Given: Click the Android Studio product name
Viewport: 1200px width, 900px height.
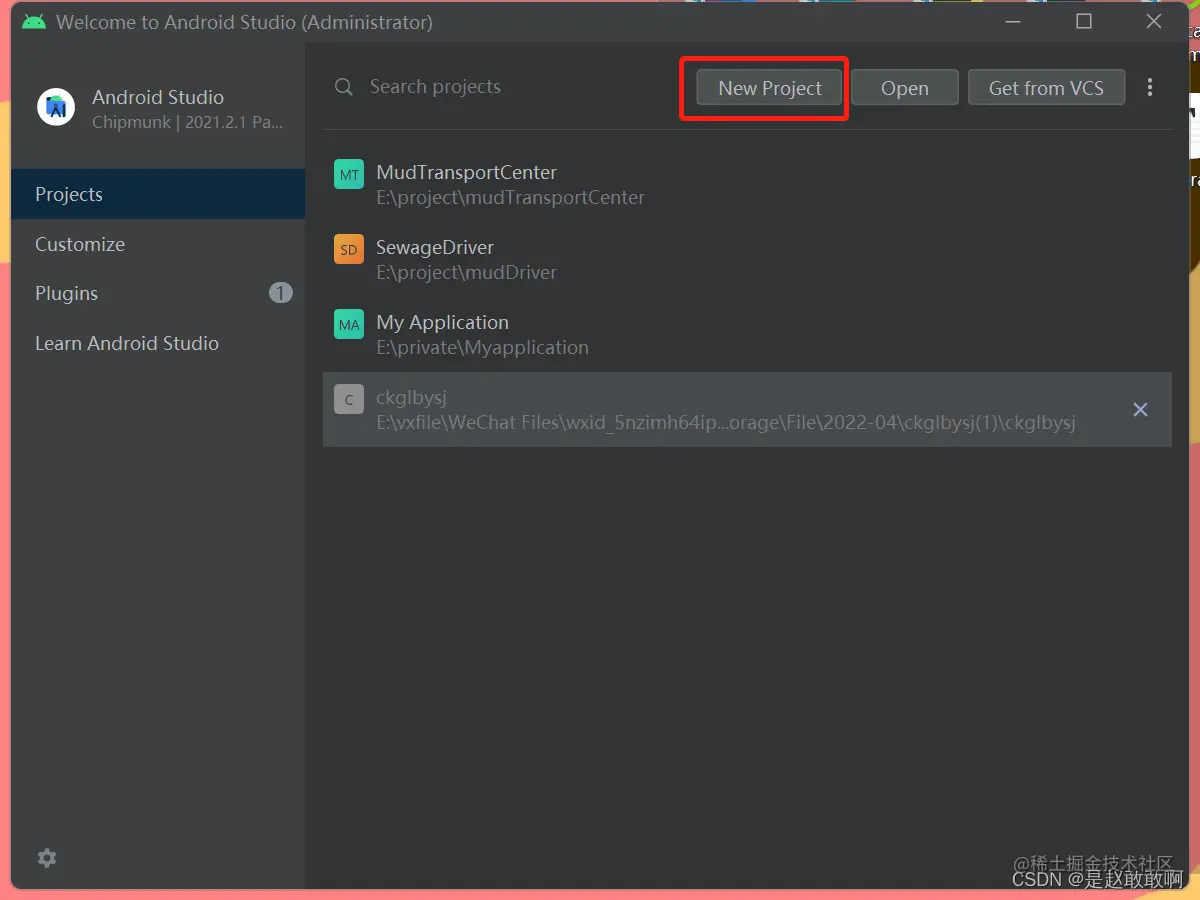Looking at the screenshot, I should tap(158, 97).
